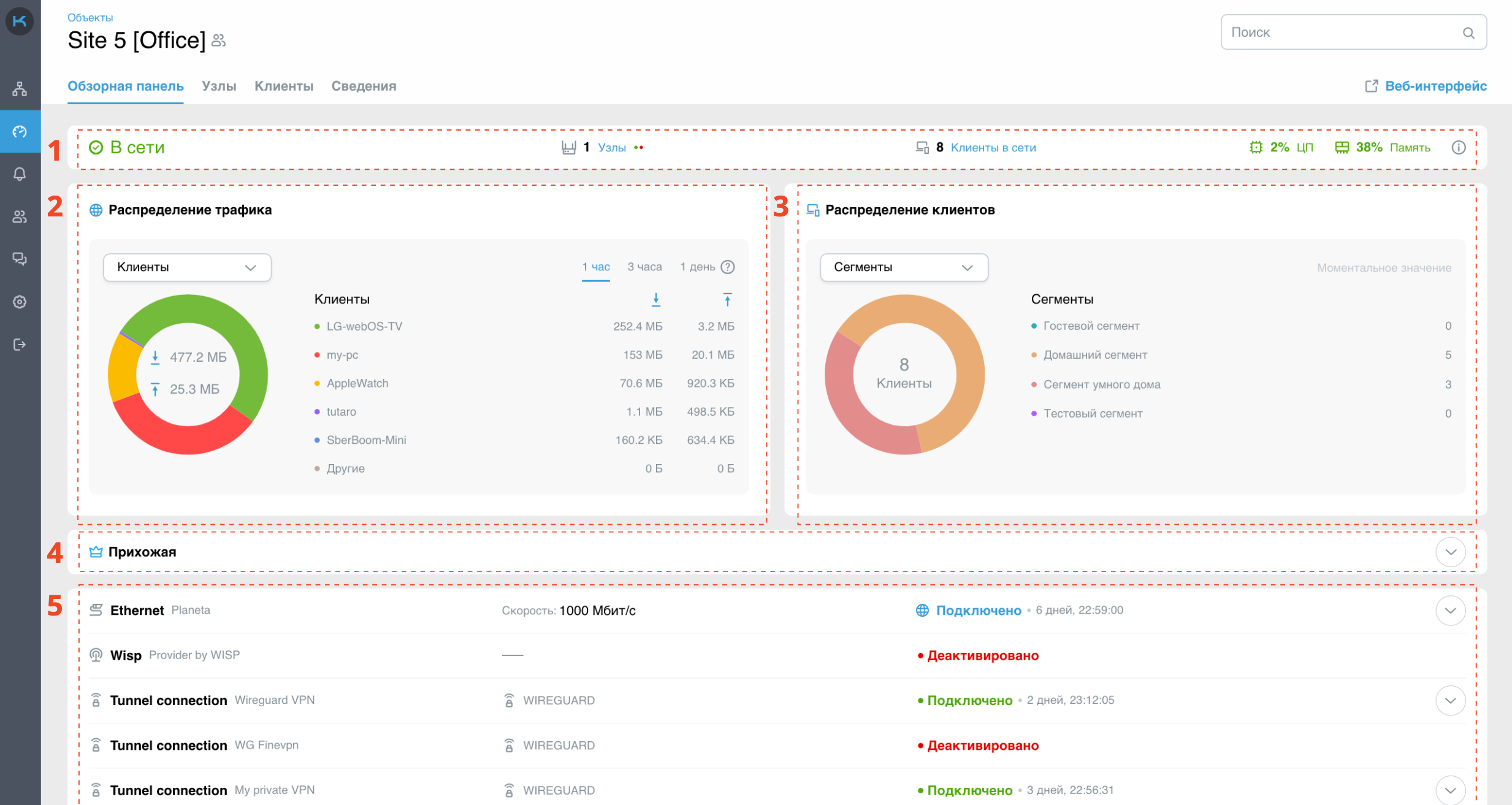
Task: Select the 3 часа time range
Action: [644, 267]
